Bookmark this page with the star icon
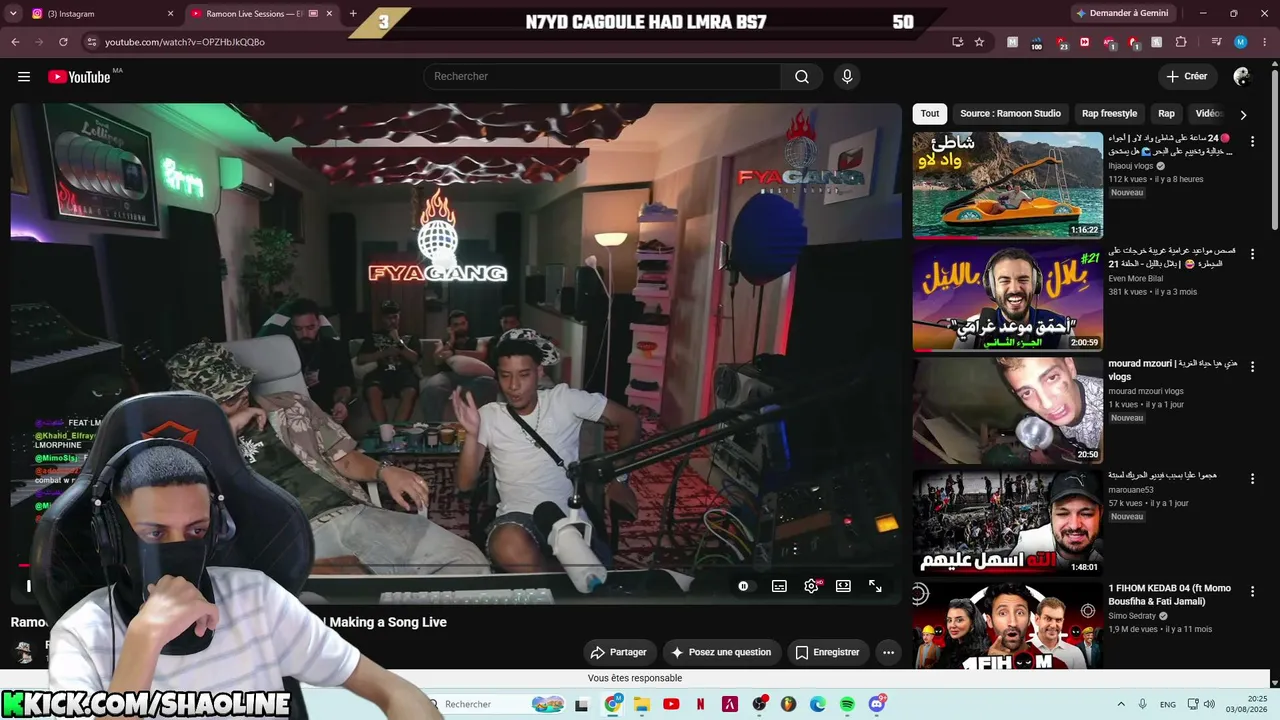This screenshot has width=1280, height=720. coord(979,42)
